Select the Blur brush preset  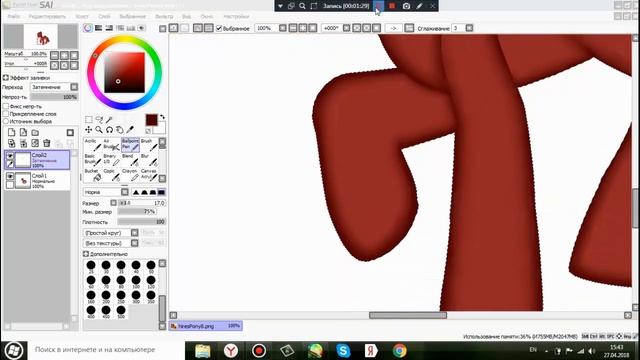149,160
